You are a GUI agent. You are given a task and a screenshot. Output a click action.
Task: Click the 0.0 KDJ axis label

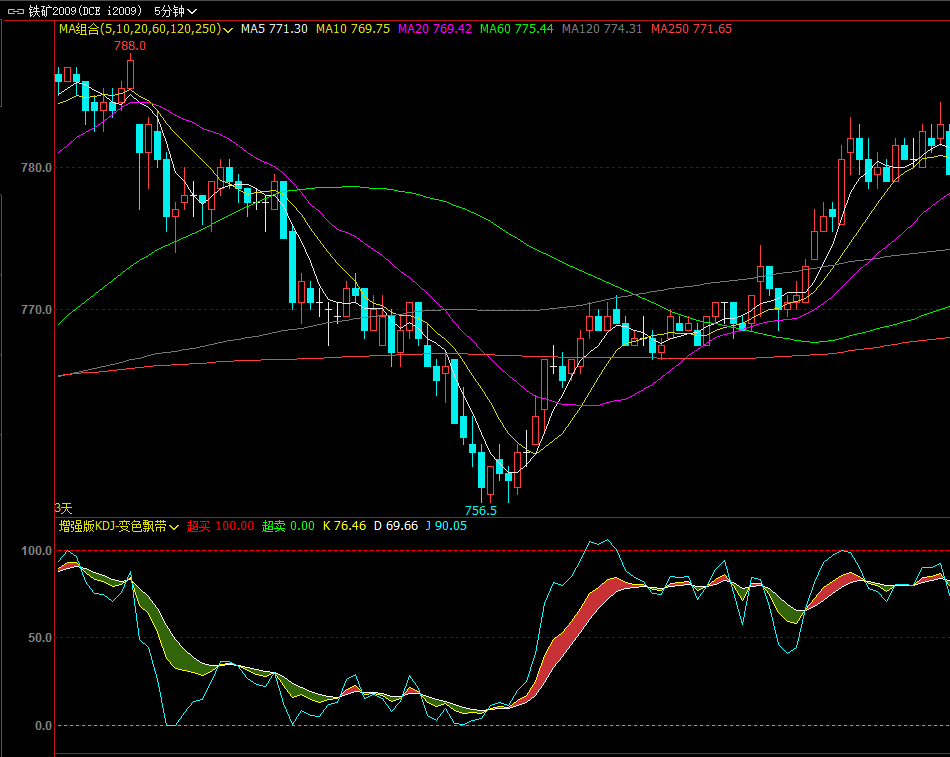click(x=43, y=725)
